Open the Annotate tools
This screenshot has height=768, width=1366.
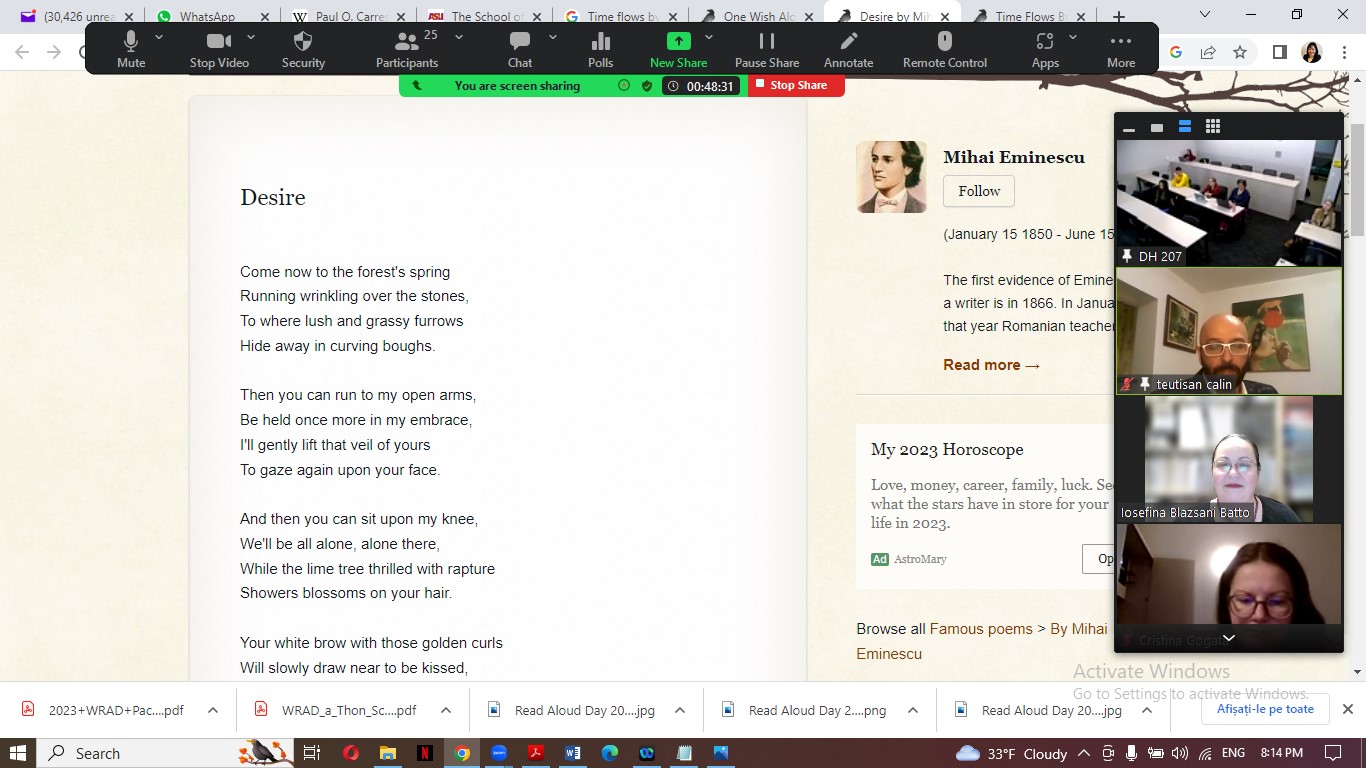[849, 48]
